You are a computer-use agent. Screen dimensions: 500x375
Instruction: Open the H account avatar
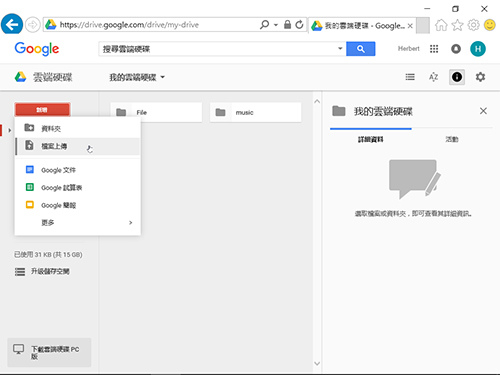(x=478, y=49)
